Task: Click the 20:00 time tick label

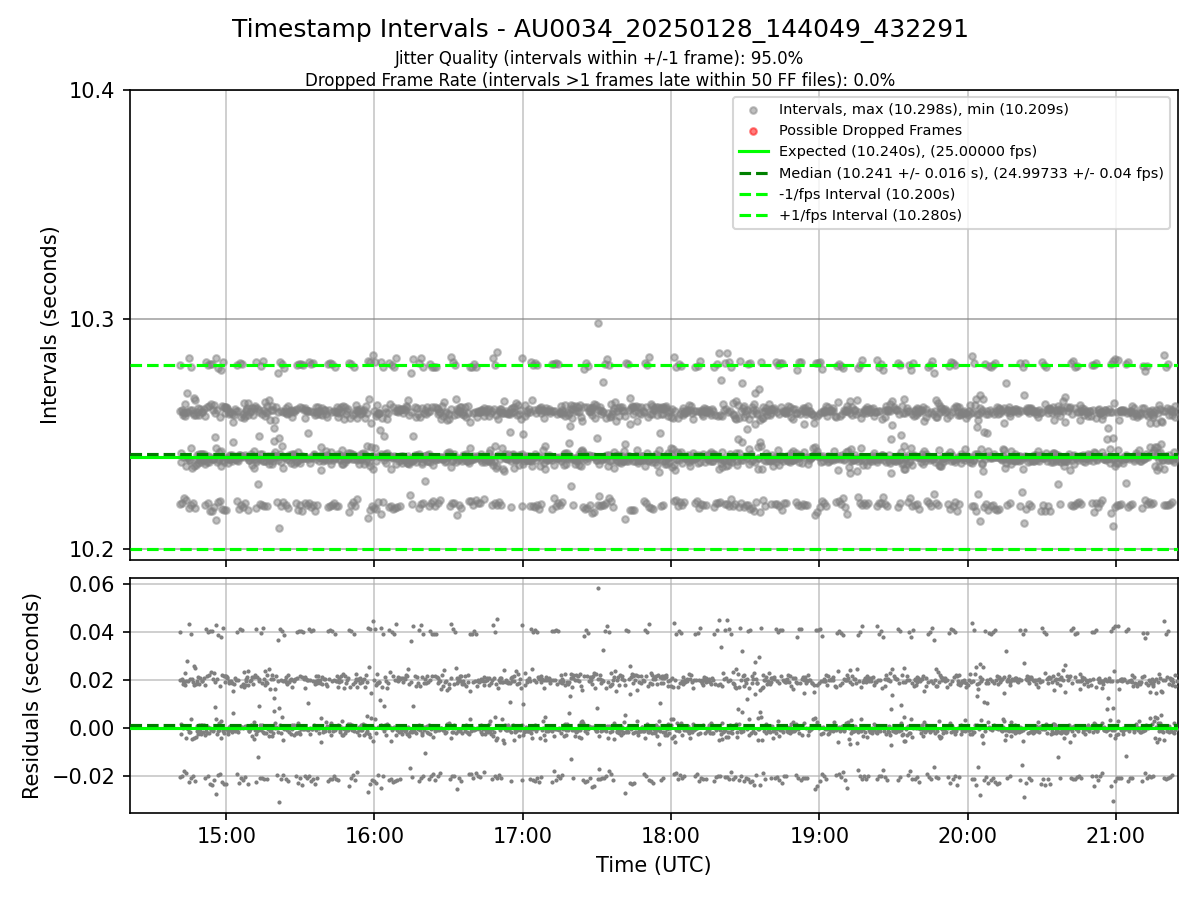Action: pyautogui.click(x=968, y=835)
